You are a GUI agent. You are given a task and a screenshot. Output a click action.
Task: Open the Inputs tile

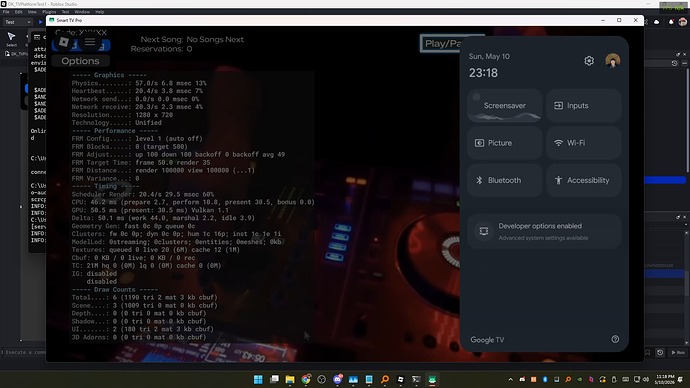[584, 106]
